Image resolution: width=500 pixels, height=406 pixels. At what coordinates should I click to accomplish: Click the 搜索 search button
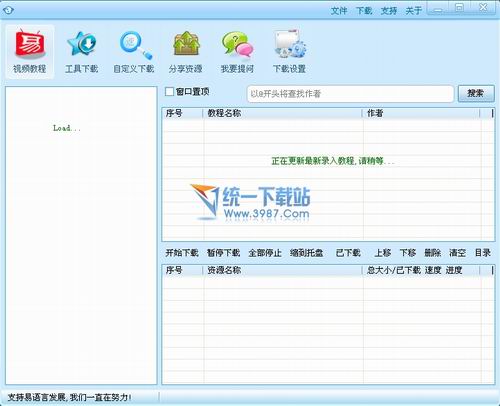[x=476, y=93]
